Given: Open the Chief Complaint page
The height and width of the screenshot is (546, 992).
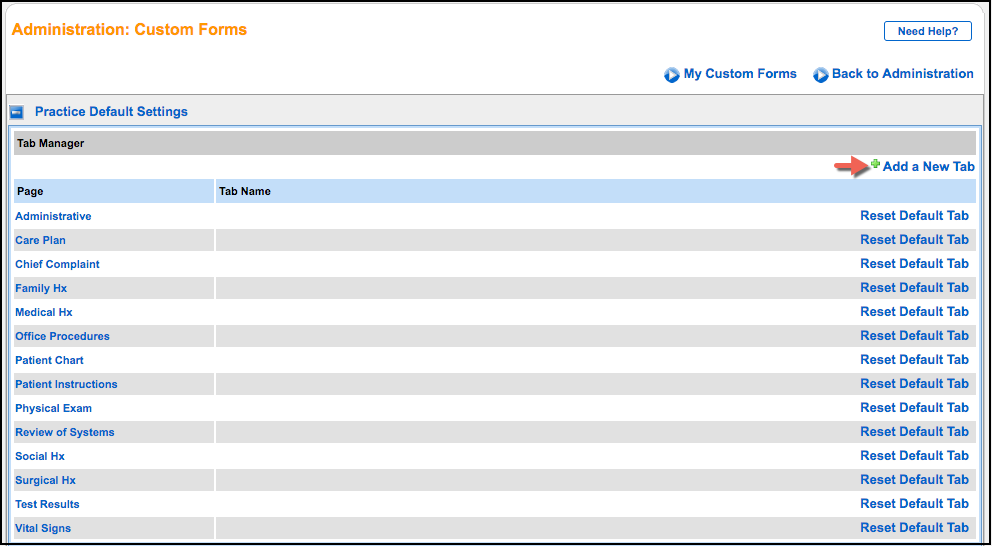Looking at the screenshot, I should (x=57, y=264).
